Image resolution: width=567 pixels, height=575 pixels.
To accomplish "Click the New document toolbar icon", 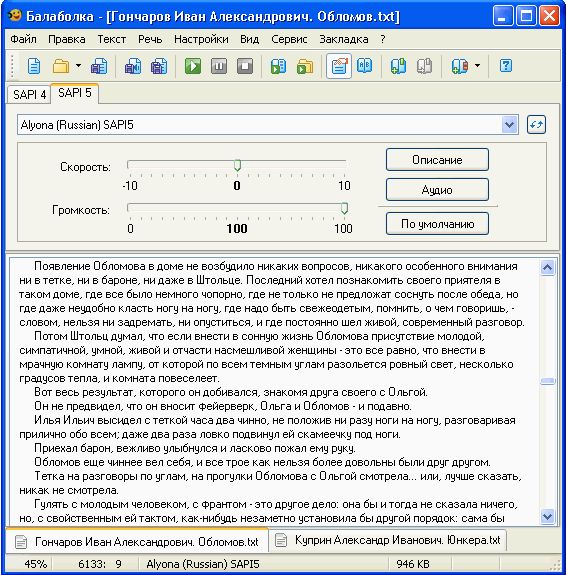I will [x=34, y=66].
